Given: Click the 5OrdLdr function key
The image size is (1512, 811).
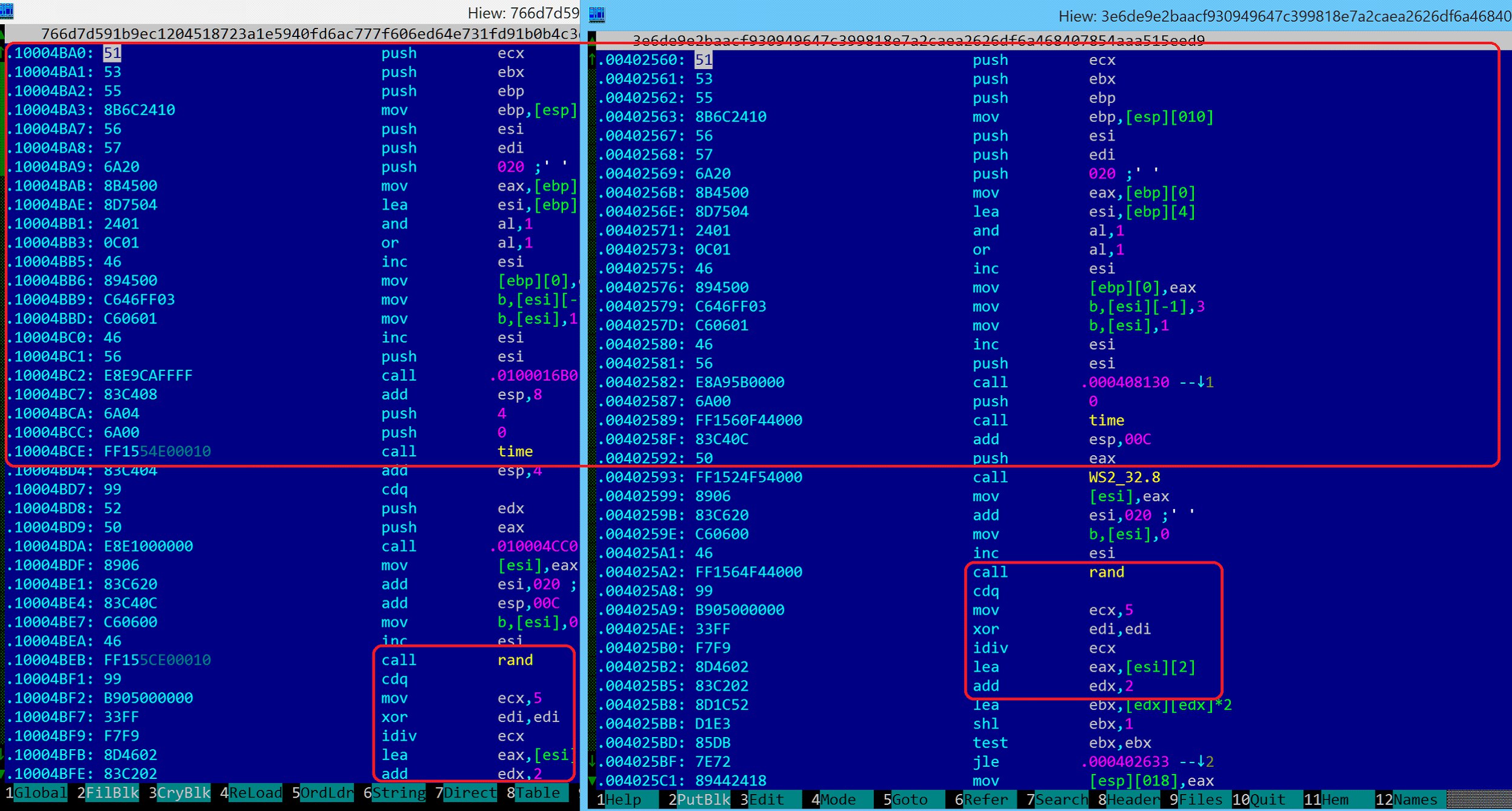Looking at the screenshot, I should (x=322, y=793).
